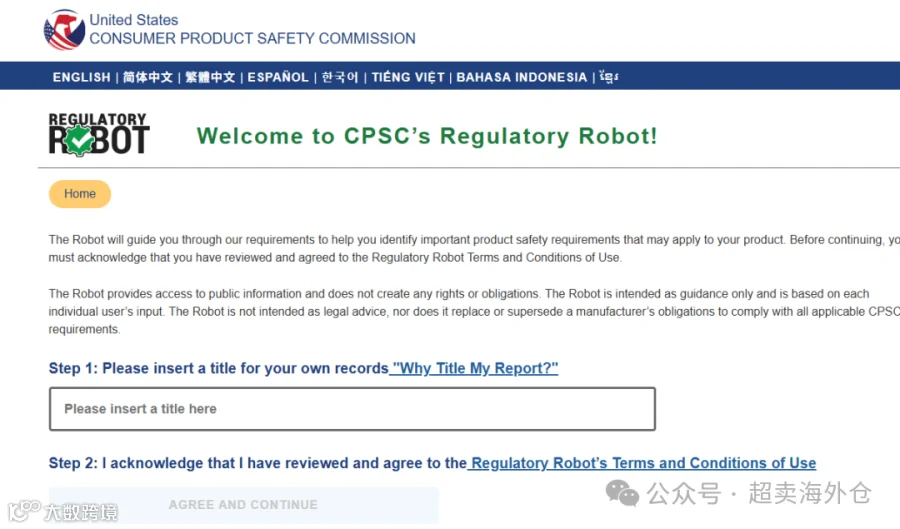
Task: Click the CPSC eagle logo icon
Action: tap(64, 29)
